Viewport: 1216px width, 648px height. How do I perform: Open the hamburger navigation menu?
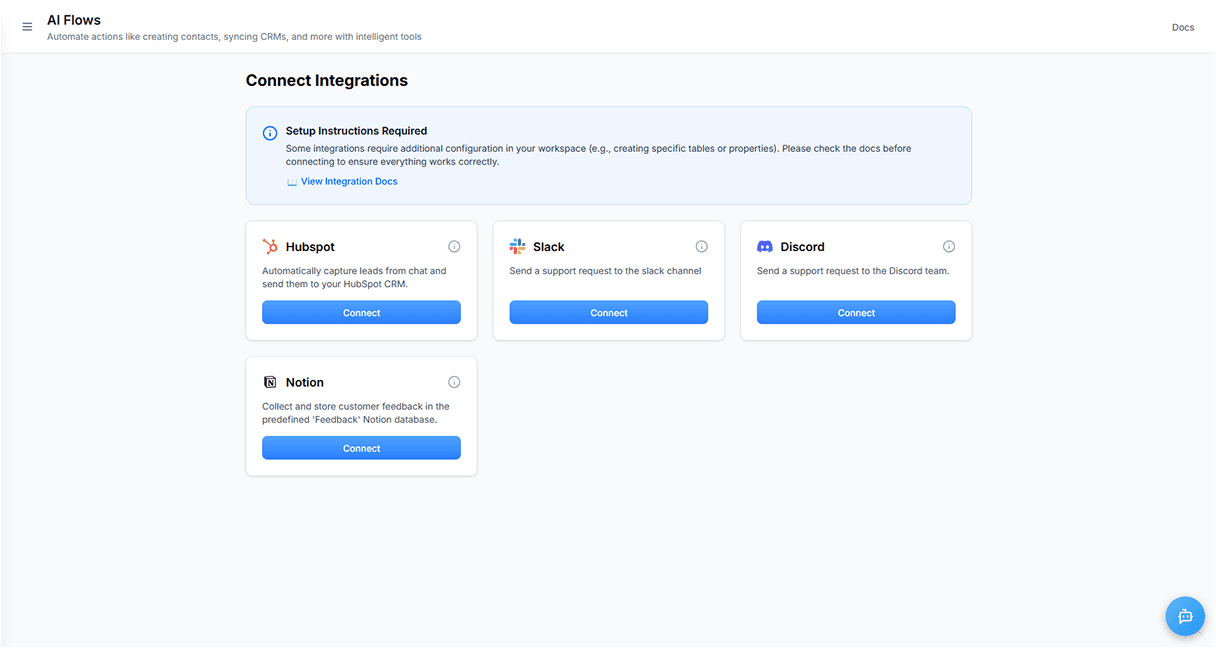coord(27,26)
